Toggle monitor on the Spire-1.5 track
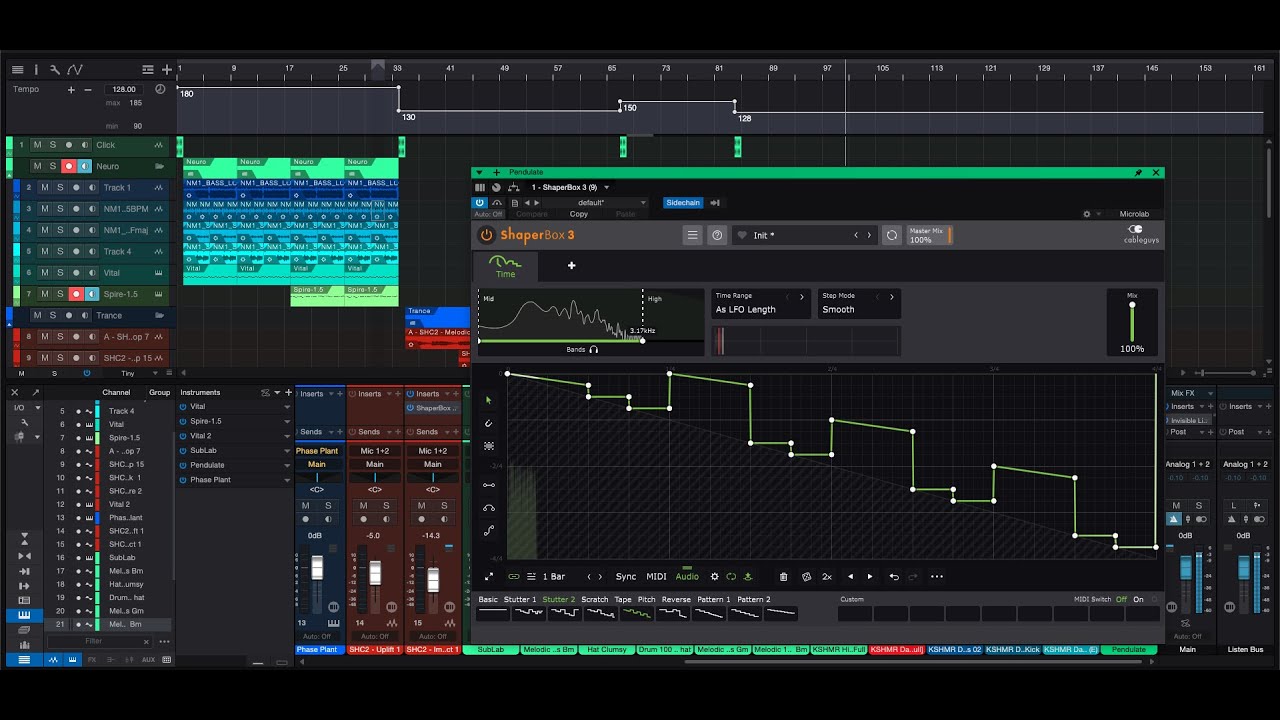 coord(91,294)
